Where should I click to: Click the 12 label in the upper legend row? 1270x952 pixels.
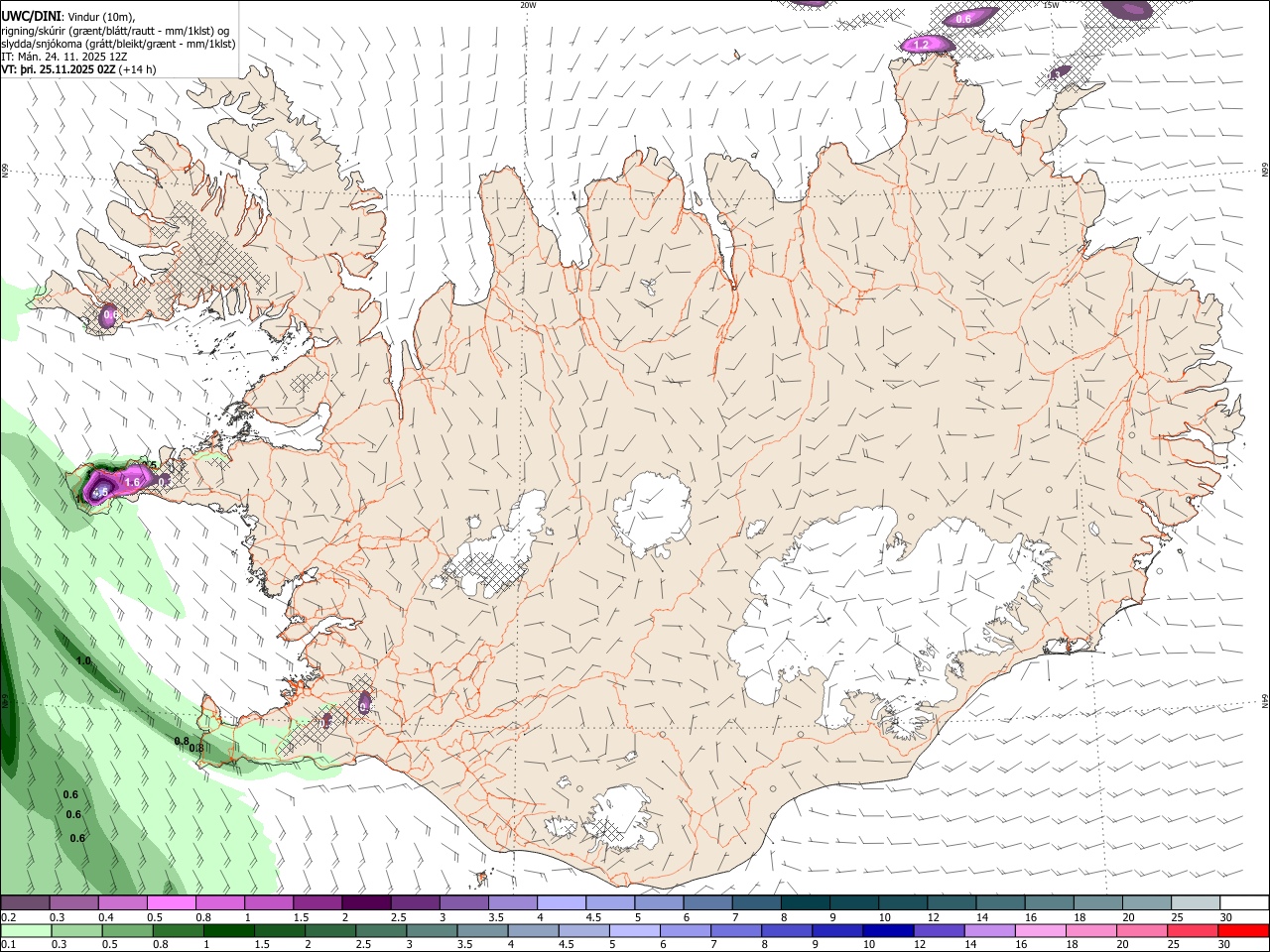coord(933,917)
